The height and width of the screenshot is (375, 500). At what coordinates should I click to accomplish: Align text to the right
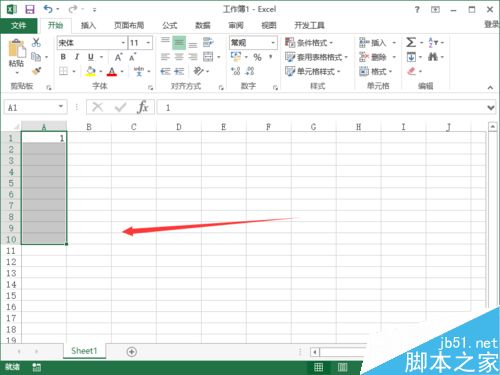193,57
